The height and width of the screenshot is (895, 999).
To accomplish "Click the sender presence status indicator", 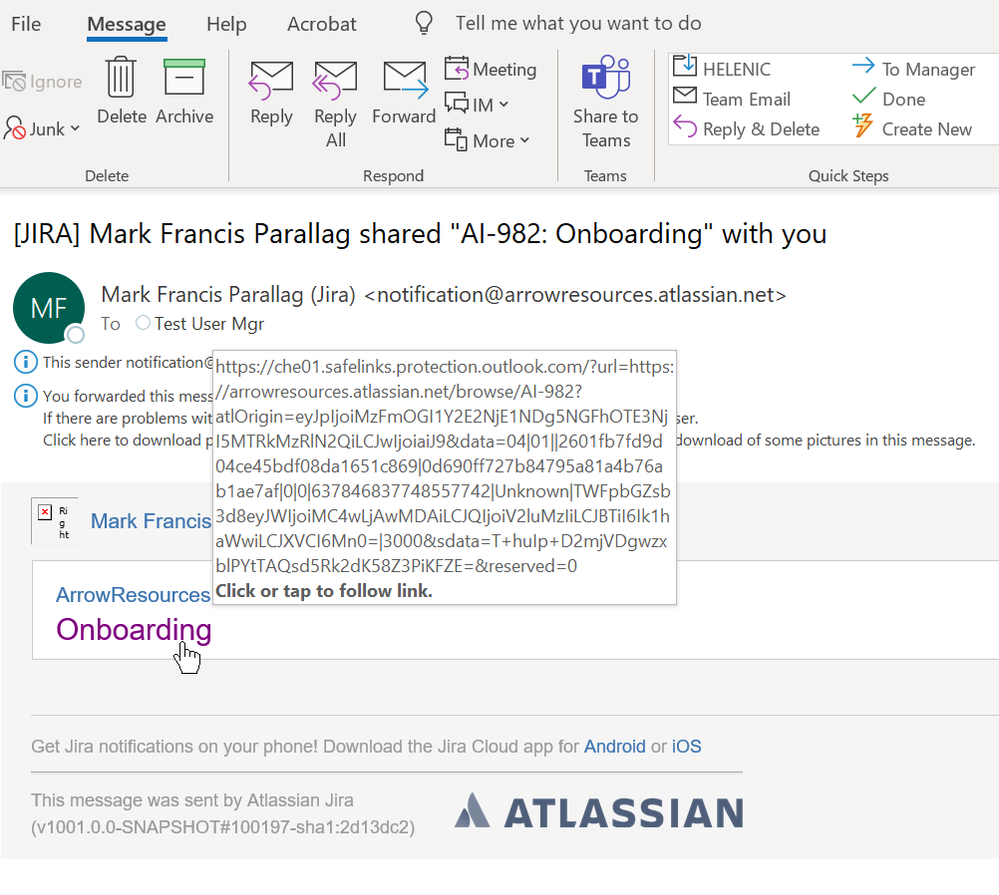I will tap(76, 334).
